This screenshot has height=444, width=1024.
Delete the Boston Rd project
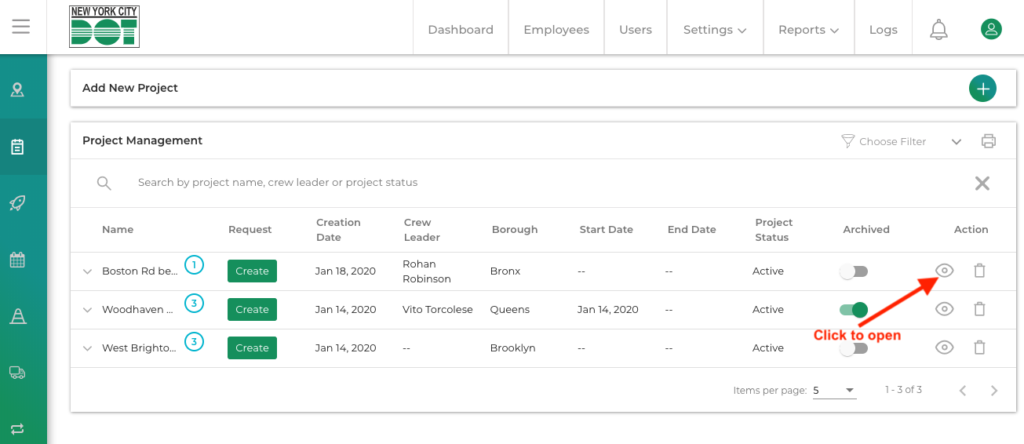coord(979,271)
